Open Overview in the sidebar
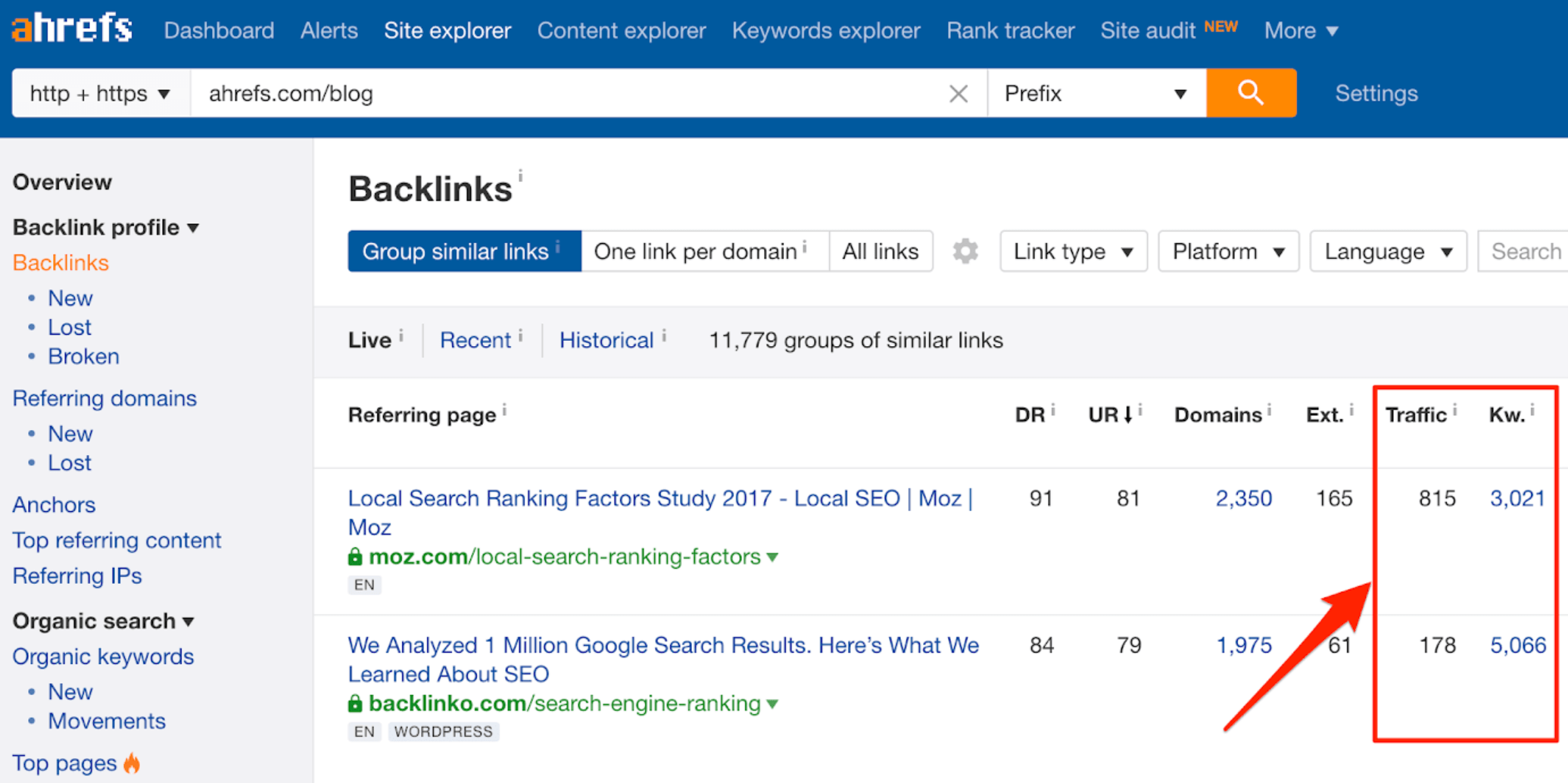 [x=62, y=182]
